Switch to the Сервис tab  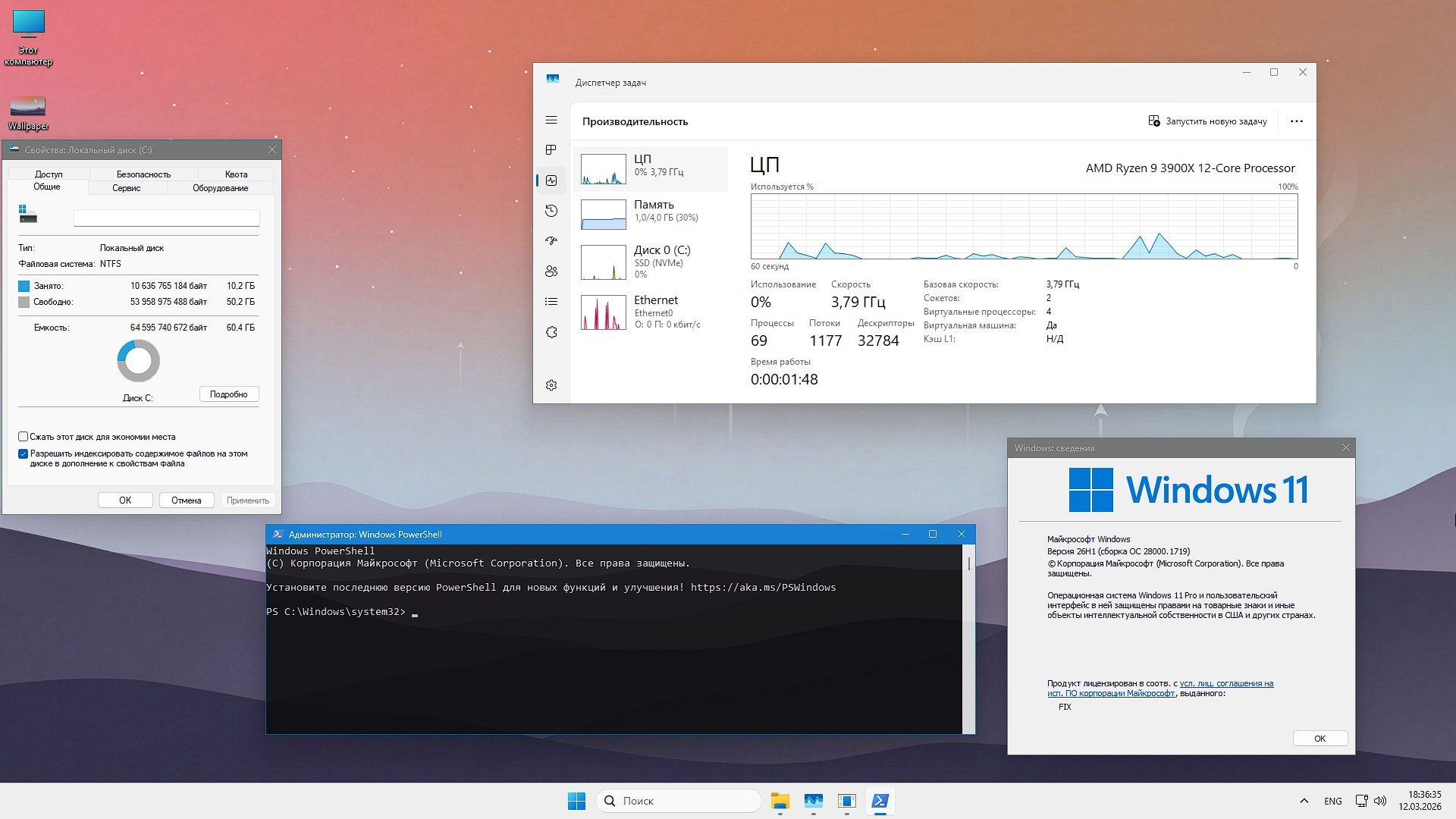click(127, 188)
